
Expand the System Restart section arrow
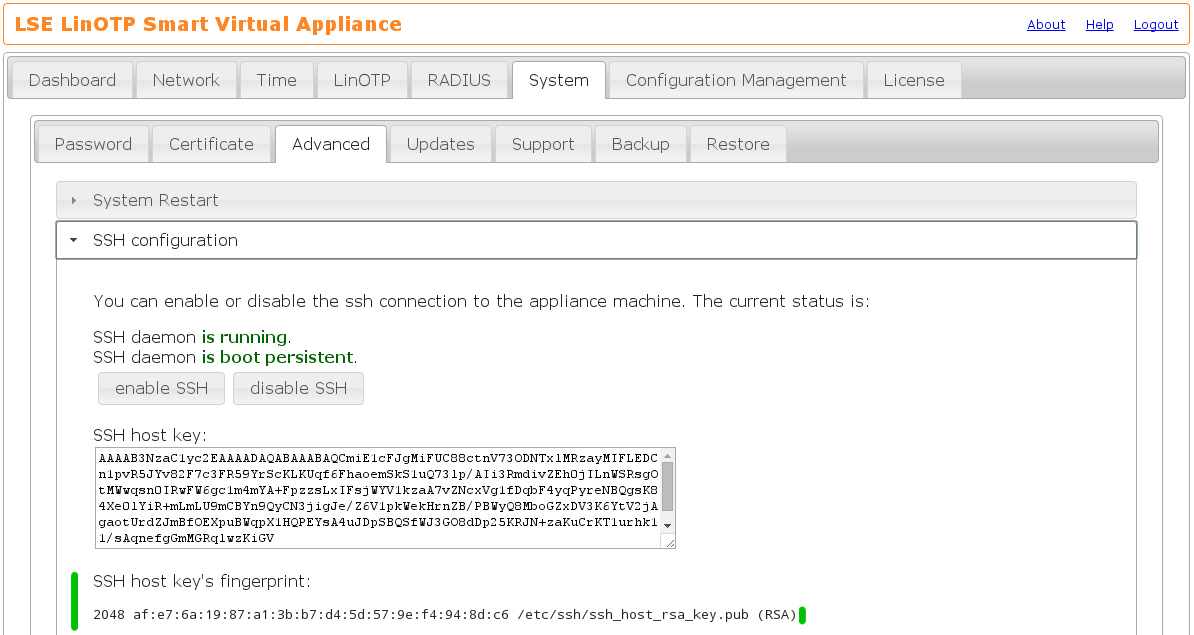pos(74,201)
